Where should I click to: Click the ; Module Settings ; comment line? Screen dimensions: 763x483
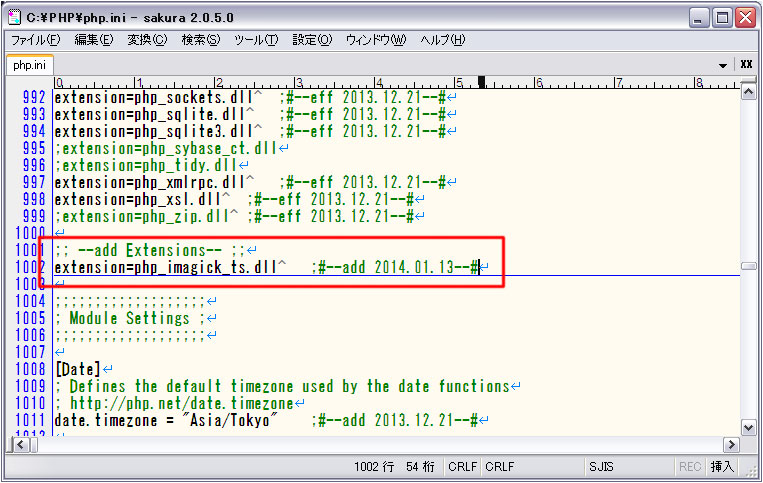pos(130,319)
